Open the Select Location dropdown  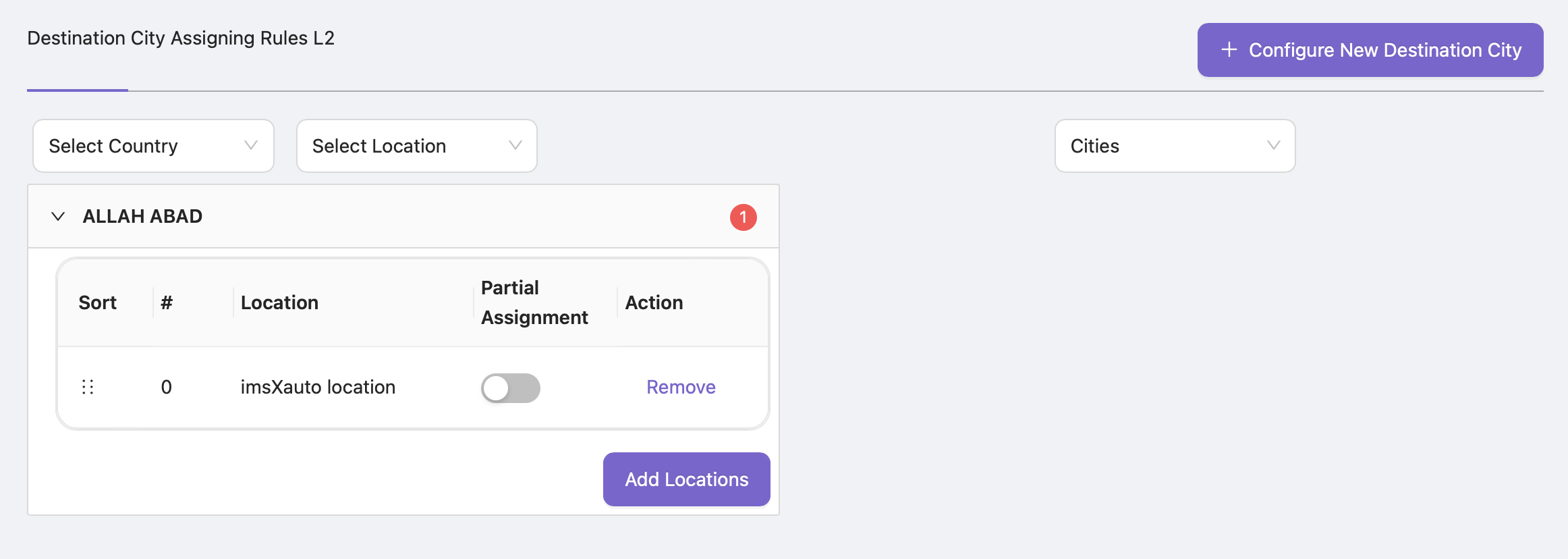coord(416,146)
